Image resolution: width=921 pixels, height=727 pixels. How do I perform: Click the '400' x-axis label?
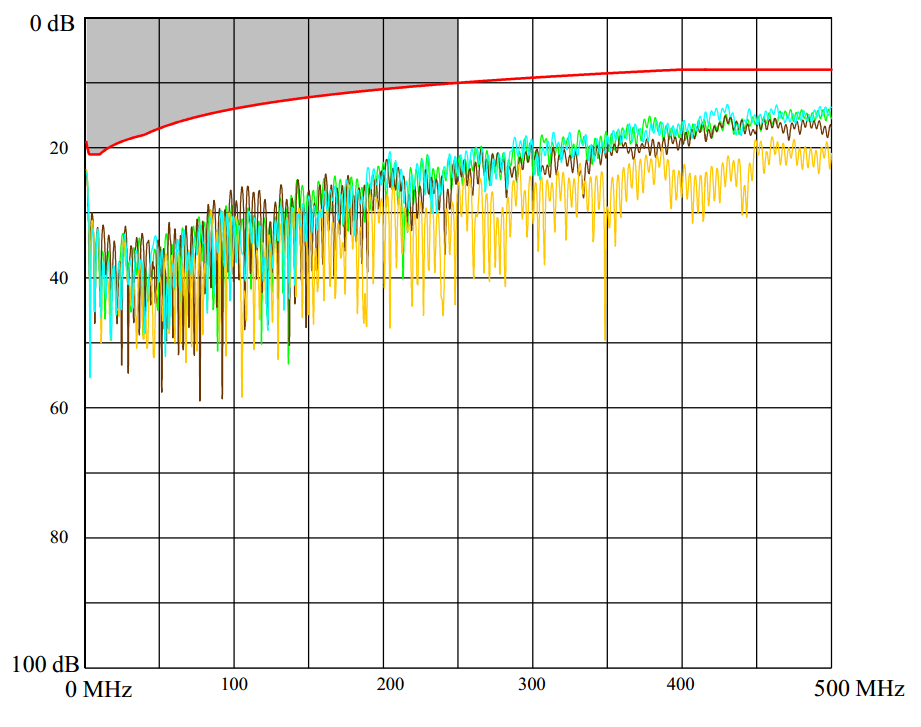coord(681,684)
